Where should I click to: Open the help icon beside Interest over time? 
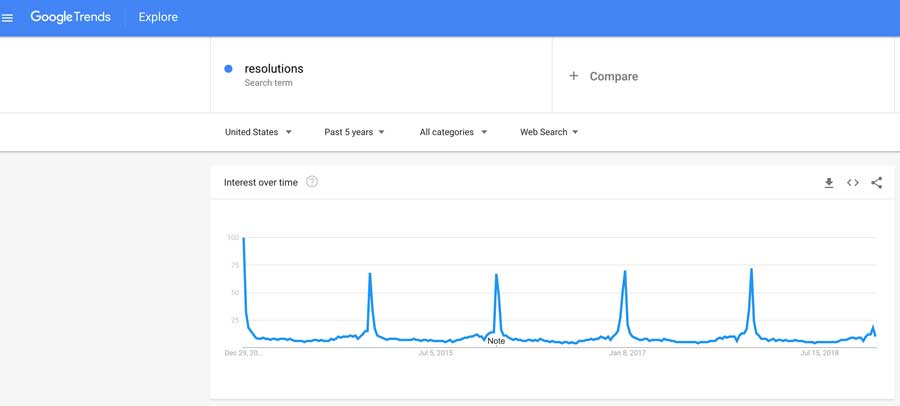(312, 182)
